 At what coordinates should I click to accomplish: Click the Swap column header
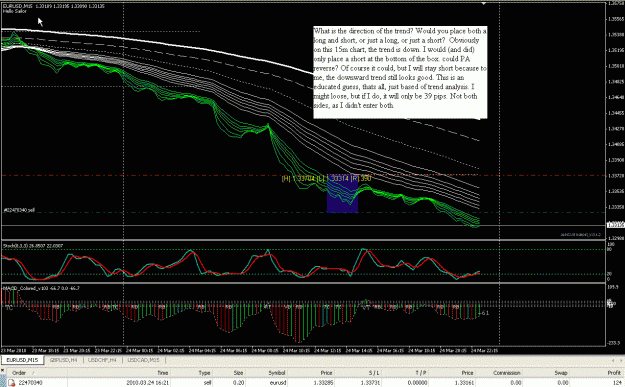[560, 373]
